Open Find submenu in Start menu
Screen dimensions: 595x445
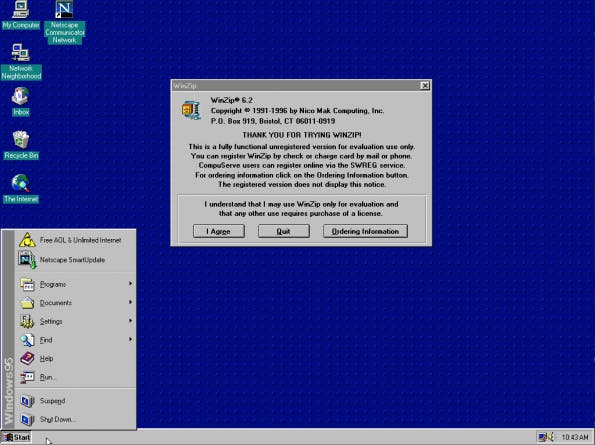click(75, 340)
